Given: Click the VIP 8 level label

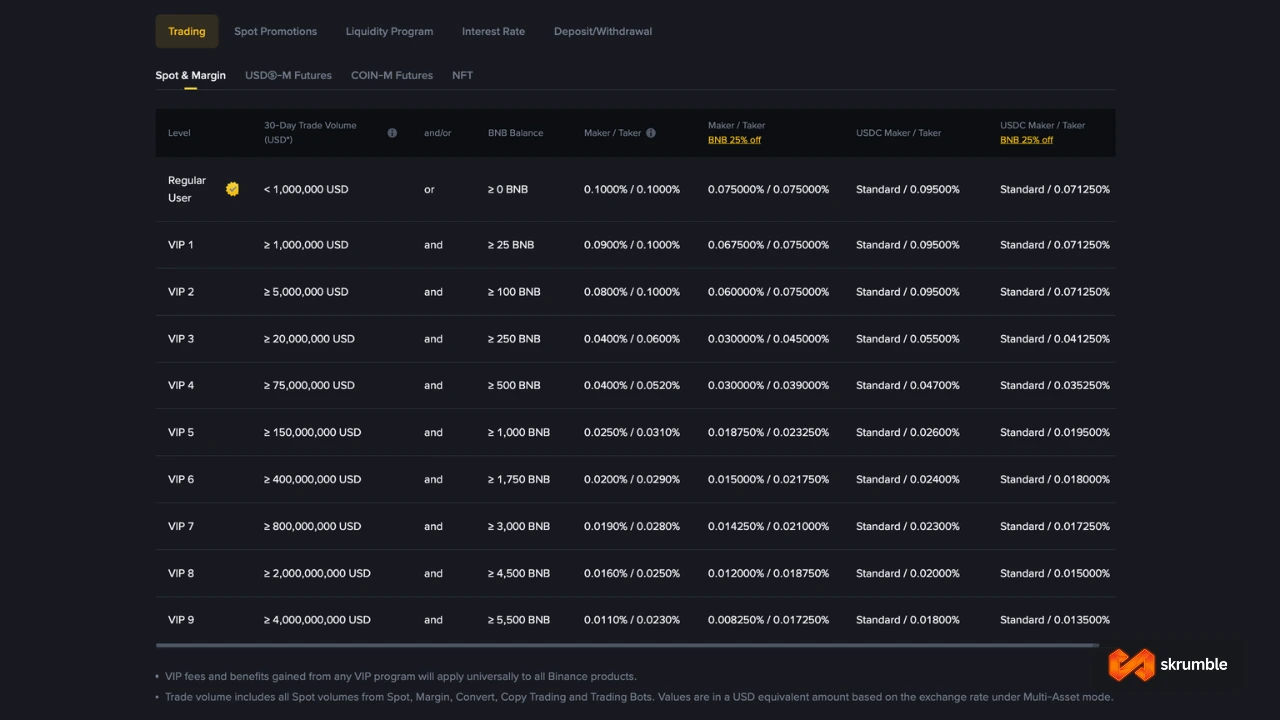Looking at the screenshot, I should click(181, 573).
